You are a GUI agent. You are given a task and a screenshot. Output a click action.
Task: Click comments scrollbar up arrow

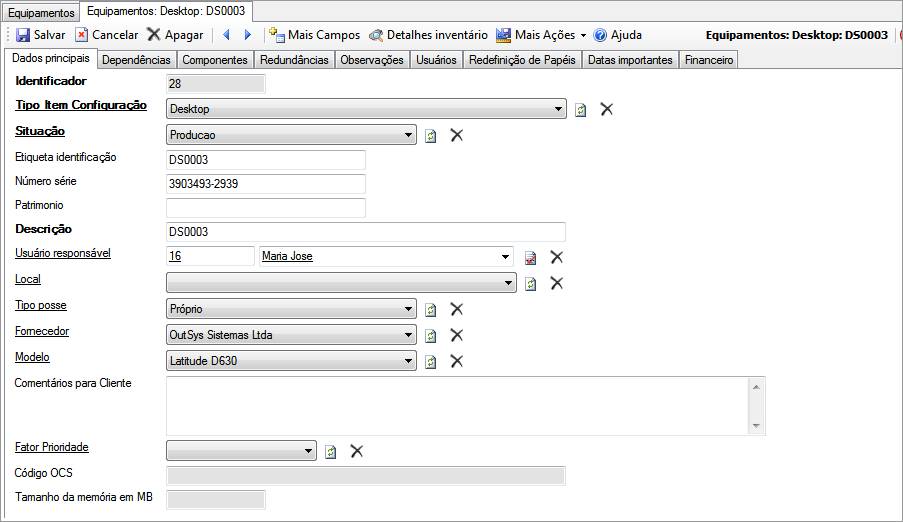756,387
